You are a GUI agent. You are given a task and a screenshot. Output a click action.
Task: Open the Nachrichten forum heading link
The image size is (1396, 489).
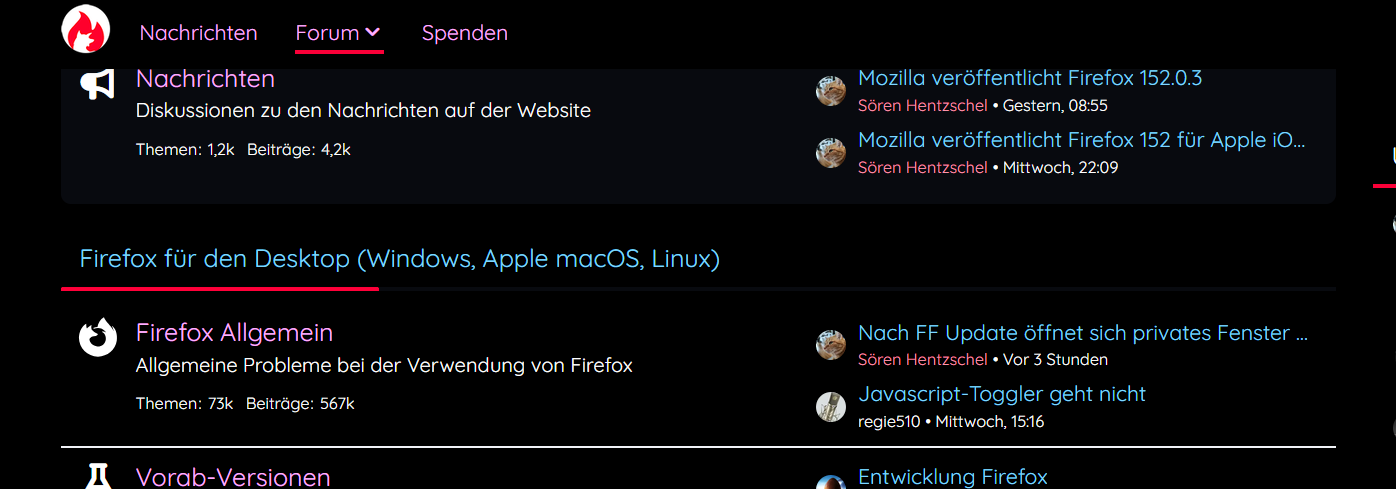tap(205, 78)
